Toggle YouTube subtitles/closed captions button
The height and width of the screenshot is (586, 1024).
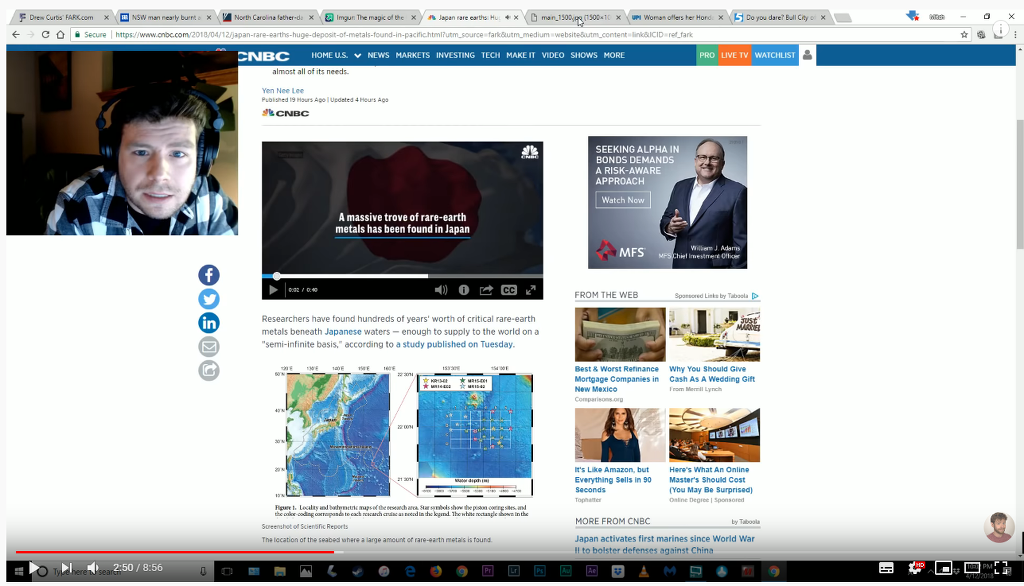click(x=886, y=568)
